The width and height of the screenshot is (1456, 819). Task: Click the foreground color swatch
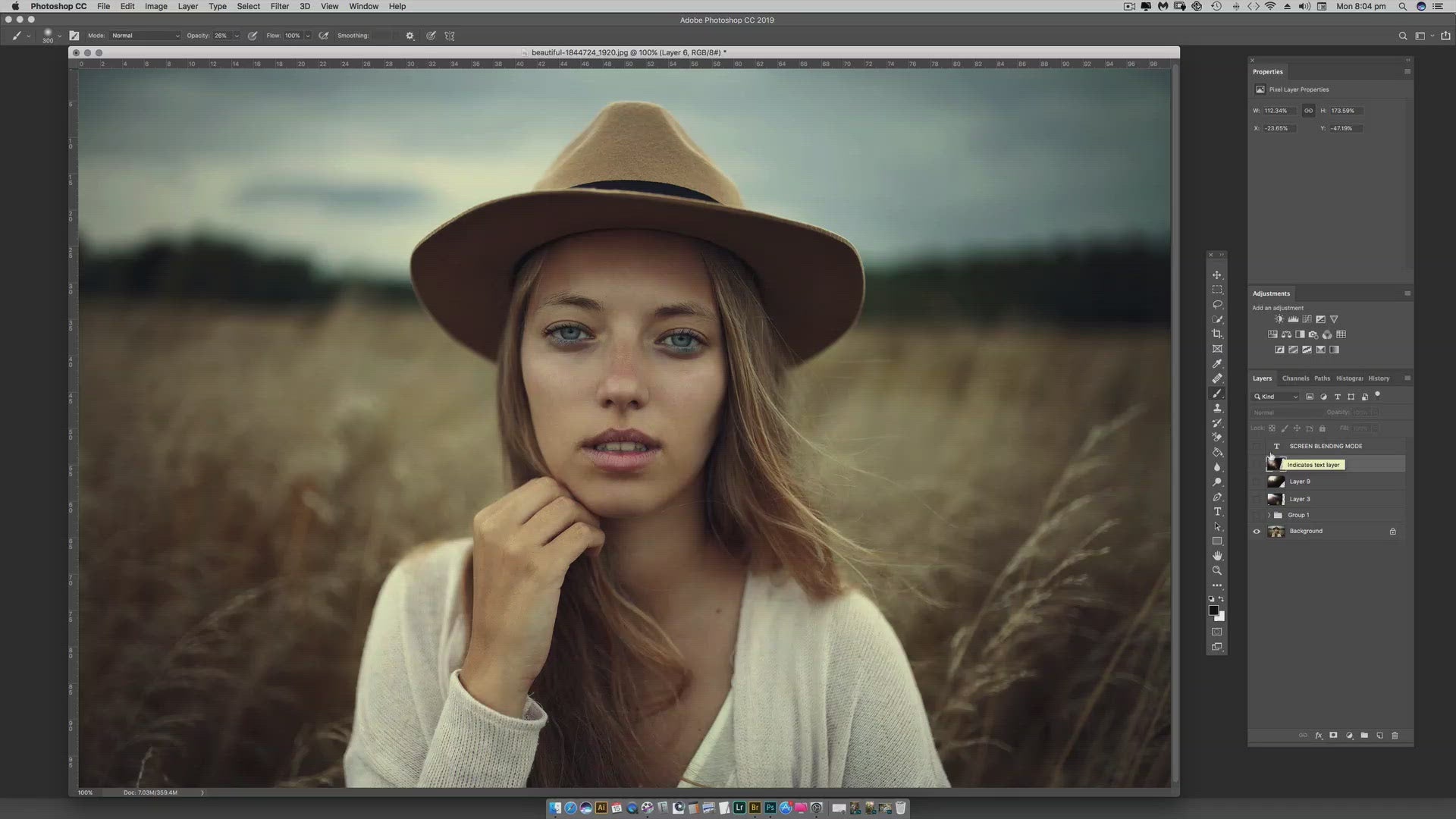click(1213, 610)
